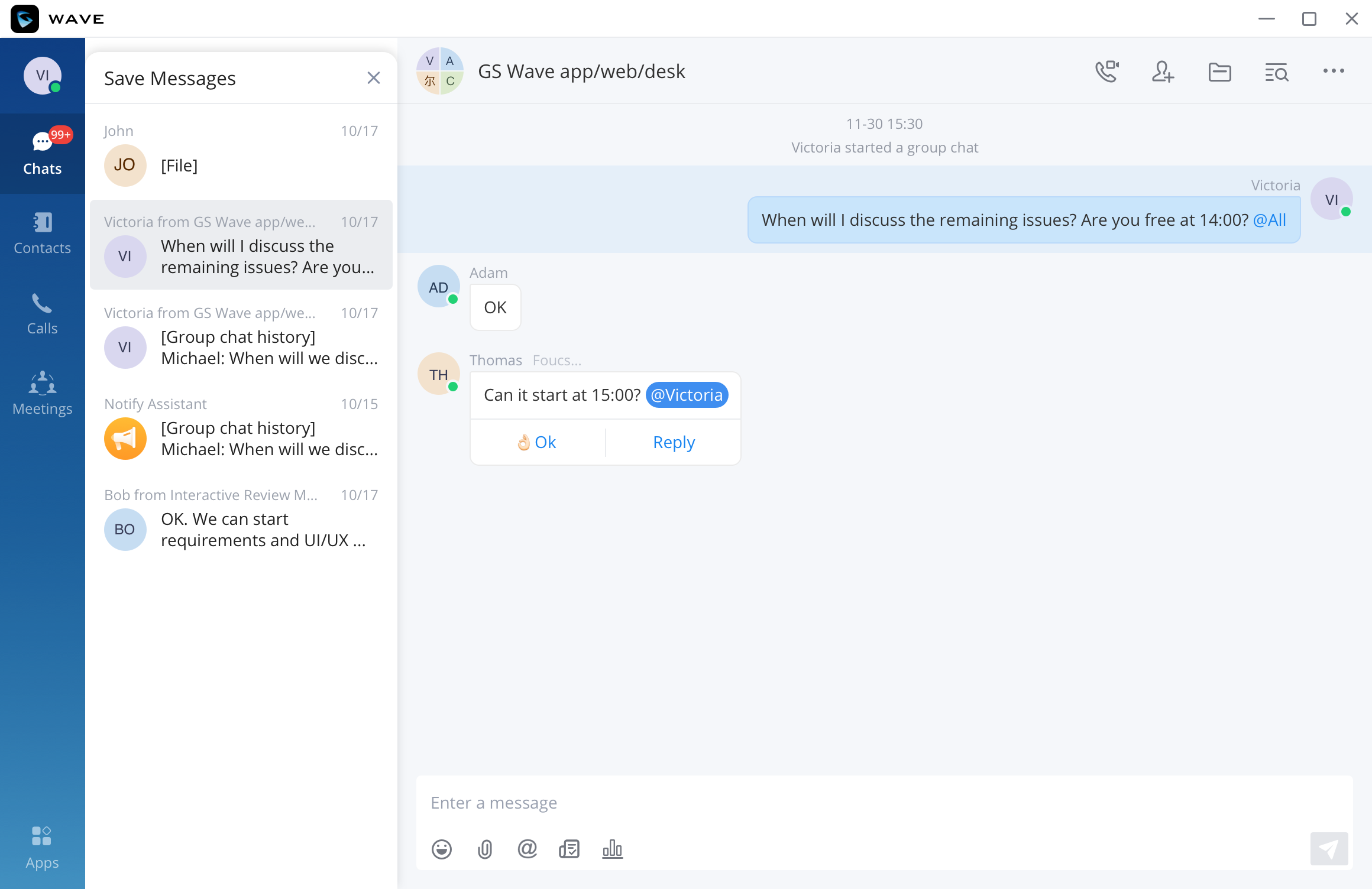Open the Meetings section
Image resolution: width=1372 pixels, height=889 pixels.
click(43, 394)
